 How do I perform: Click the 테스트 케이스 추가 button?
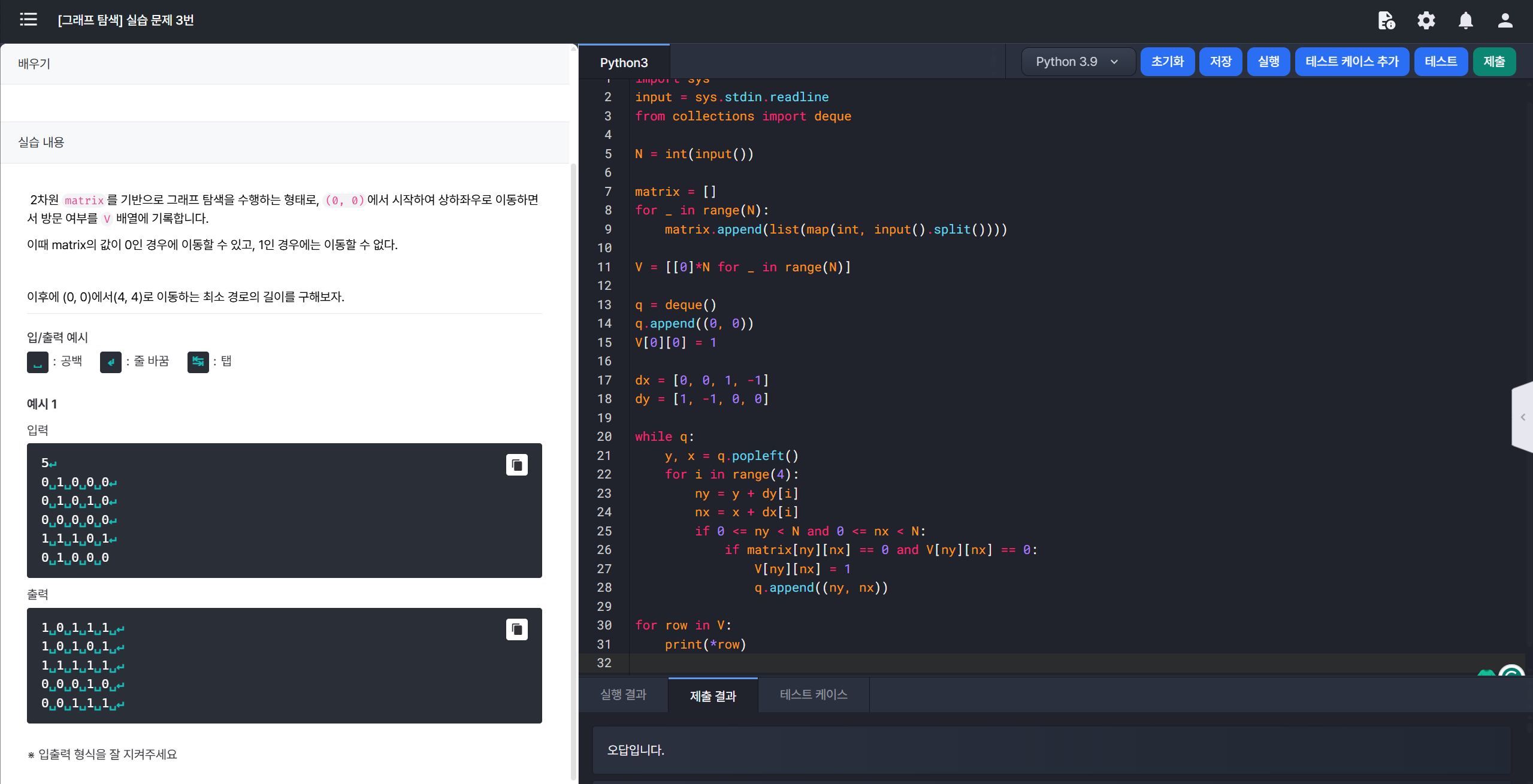[x=1352, y=62]
